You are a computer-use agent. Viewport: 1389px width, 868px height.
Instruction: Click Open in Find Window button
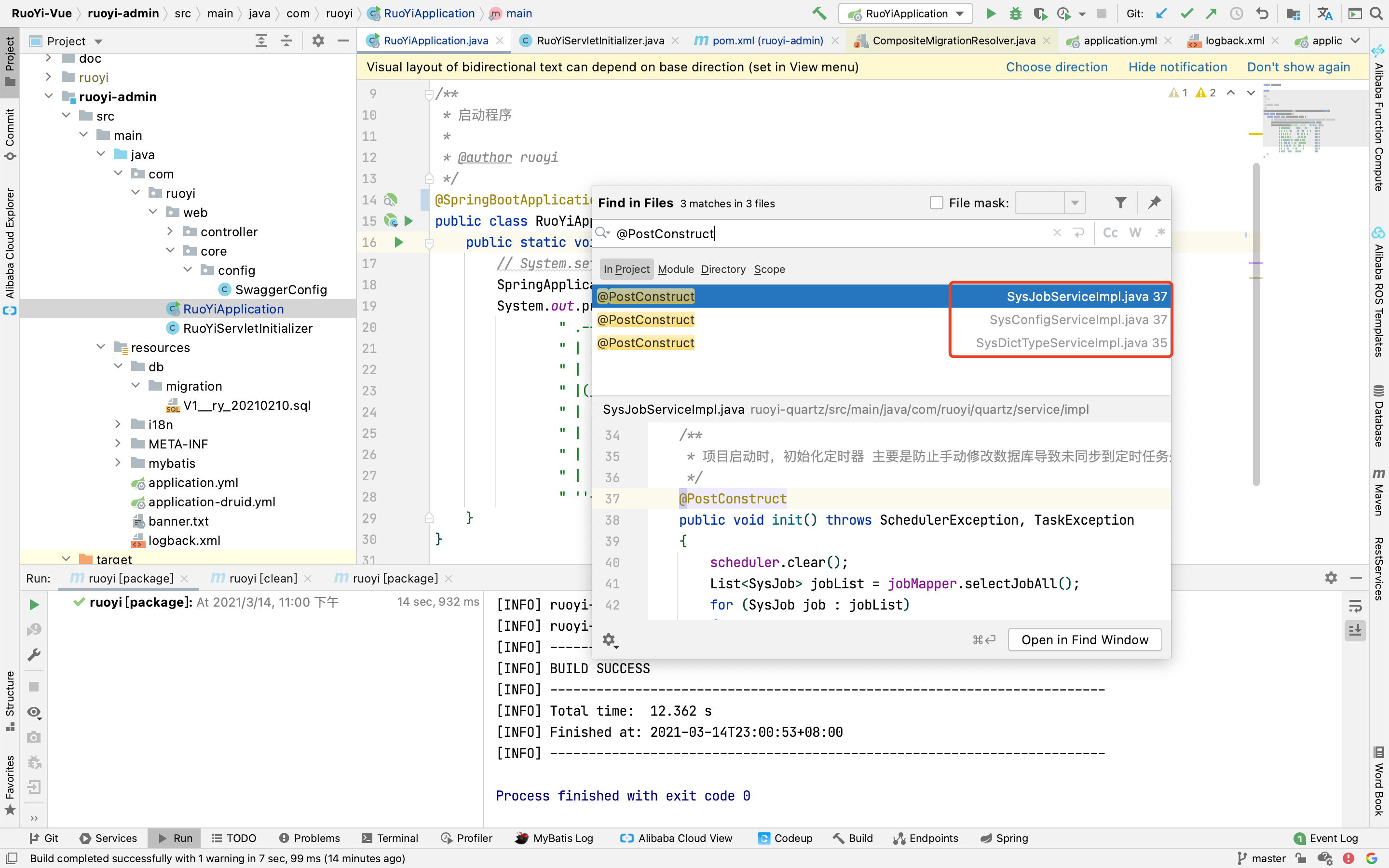(x=1085, y=640)
